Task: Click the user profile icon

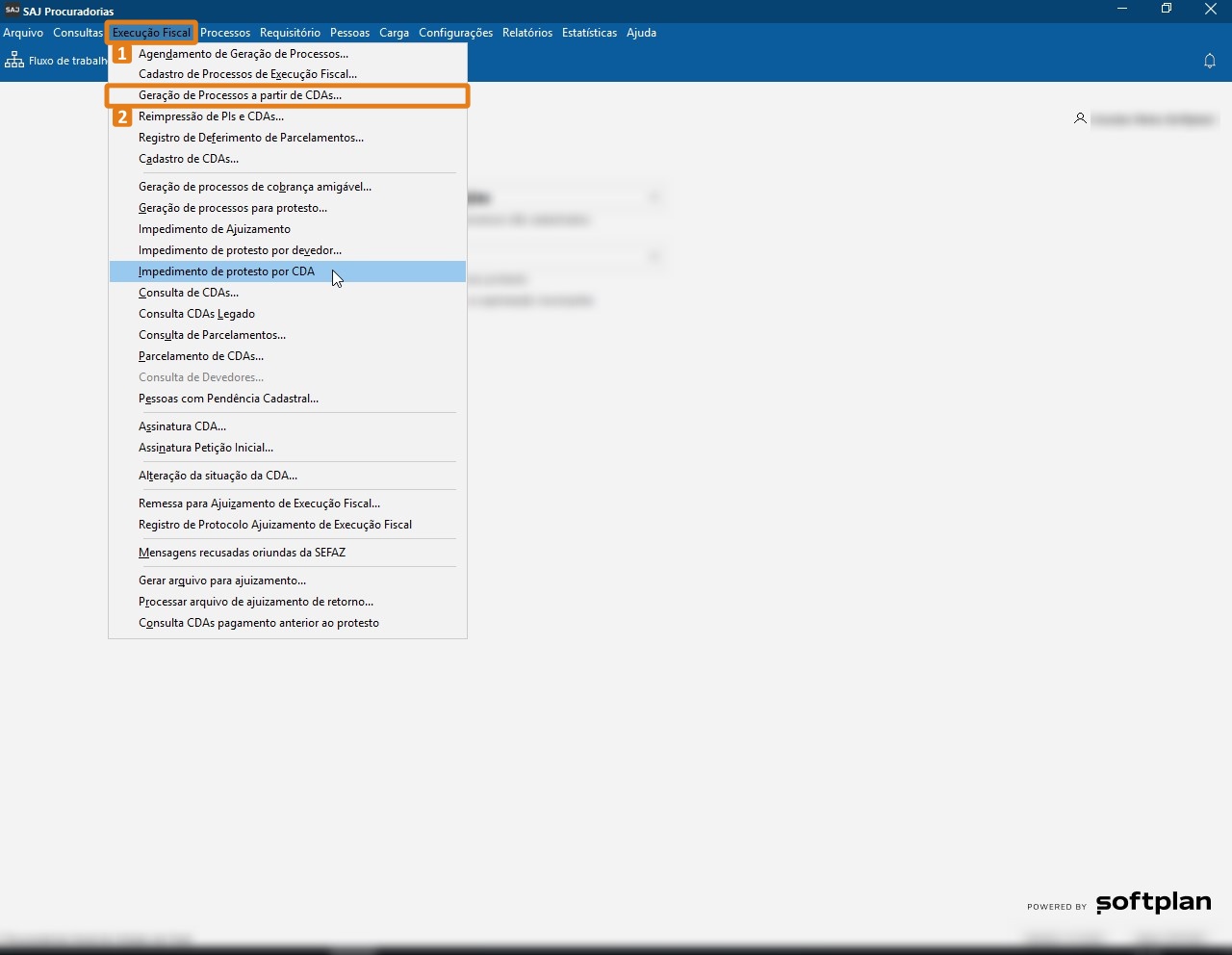Action: tap(1080, 118)
